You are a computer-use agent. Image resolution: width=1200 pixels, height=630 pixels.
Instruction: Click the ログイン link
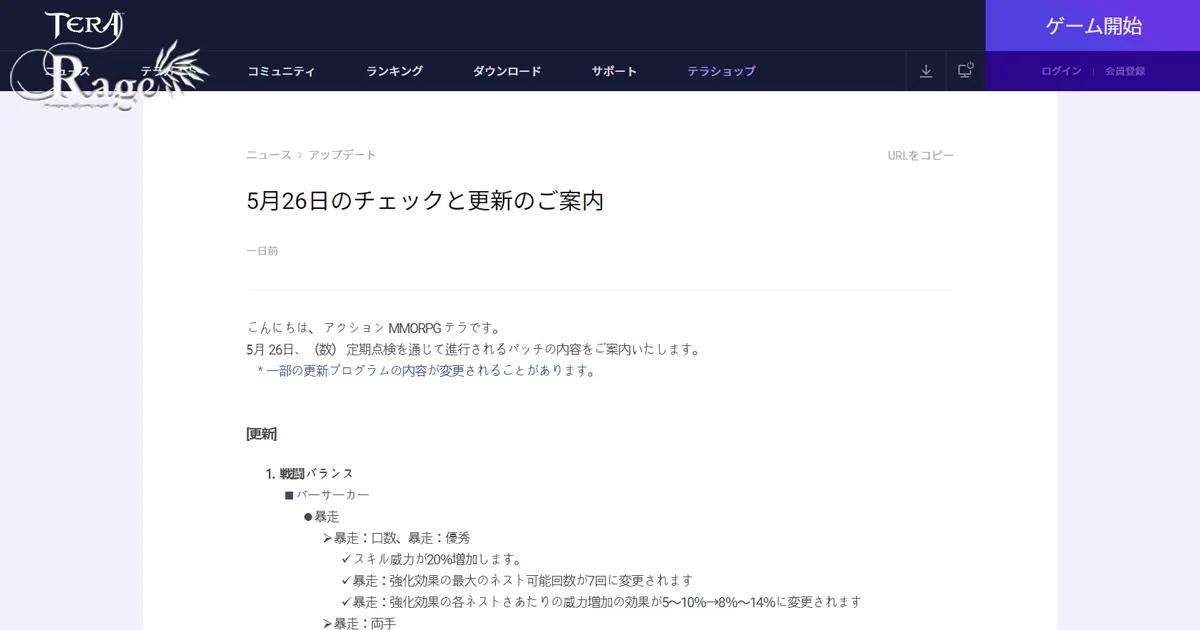tap(1059, 71)
